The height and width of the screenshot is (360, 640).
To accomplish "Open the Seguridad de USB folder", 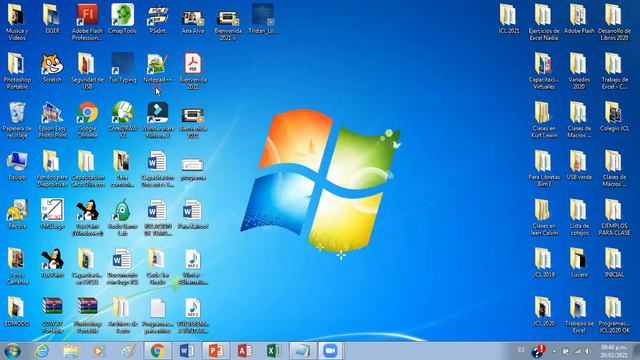I will (87, 71).
